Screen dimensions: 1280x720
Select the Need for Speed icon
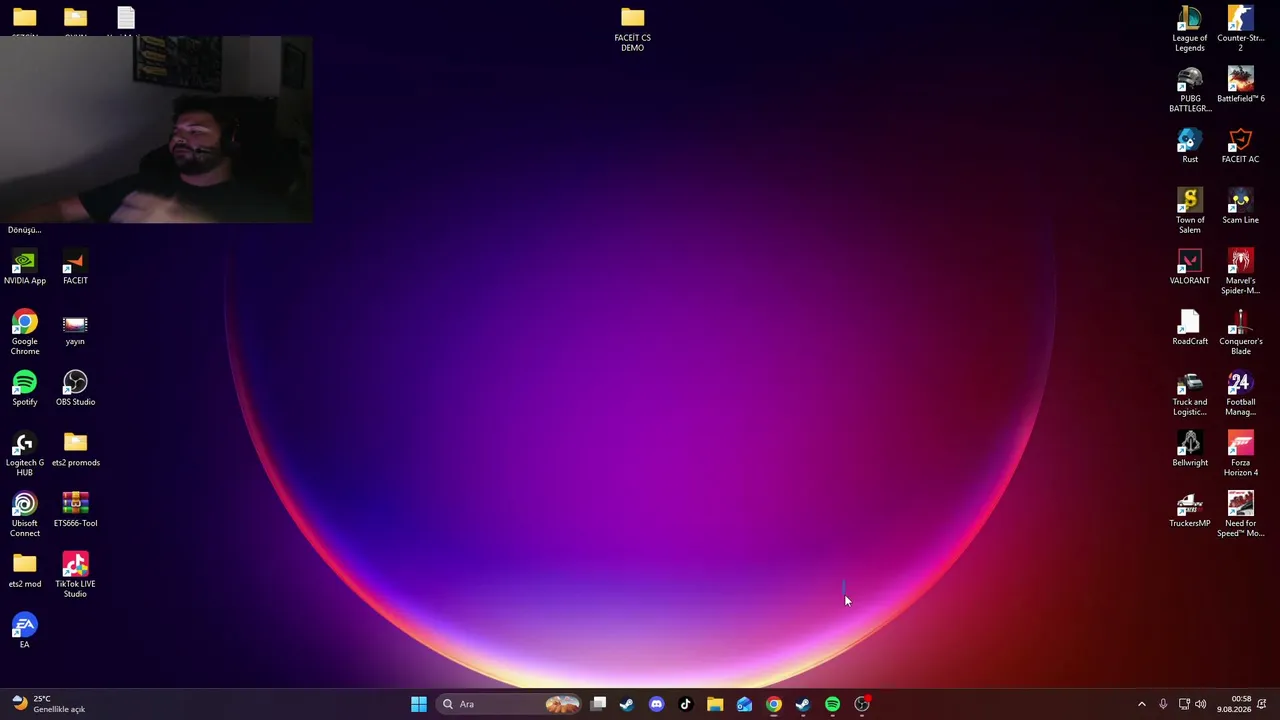tap(1240, 515)
